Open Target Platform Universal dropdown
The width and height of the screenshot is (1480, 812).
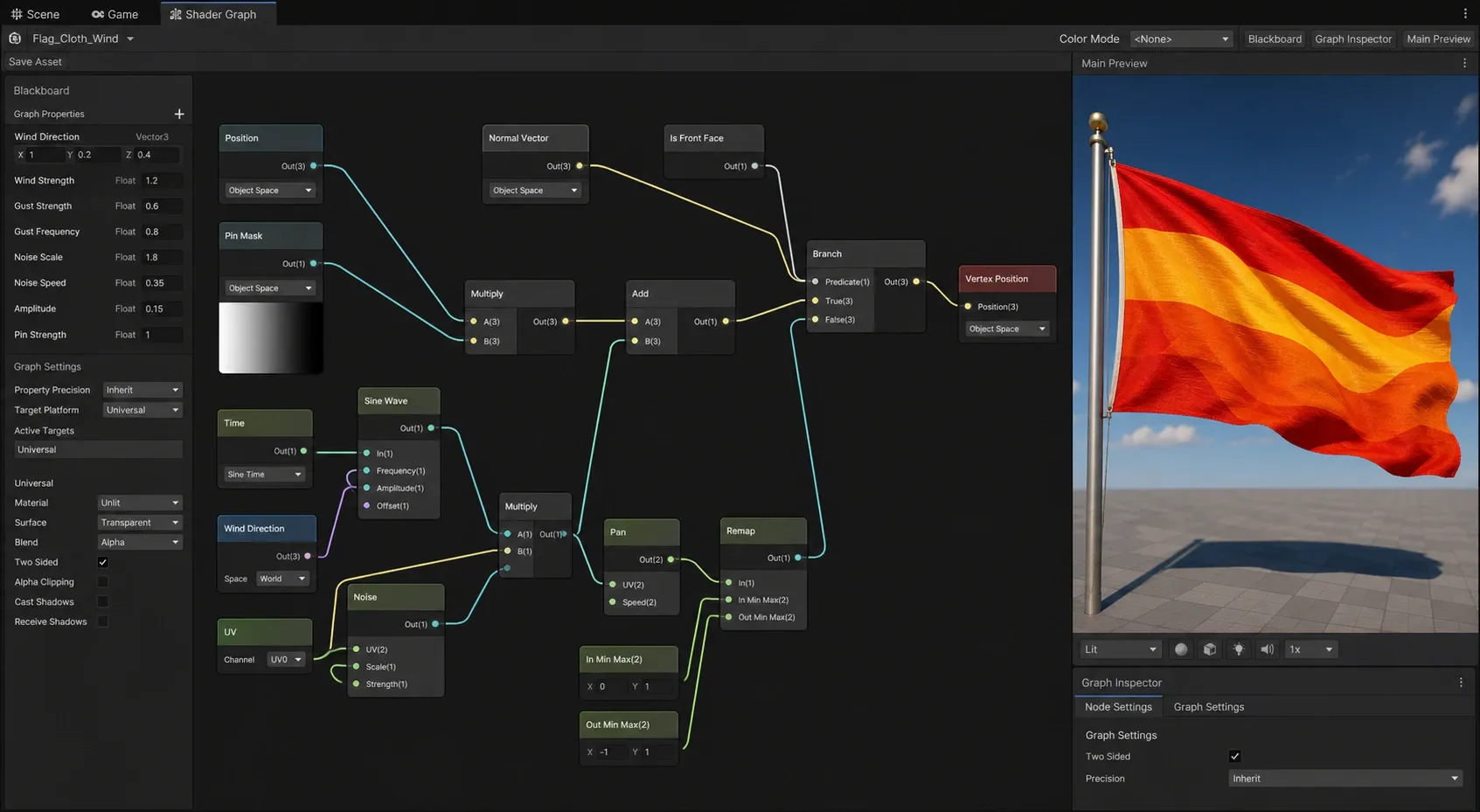click(142, 410)
